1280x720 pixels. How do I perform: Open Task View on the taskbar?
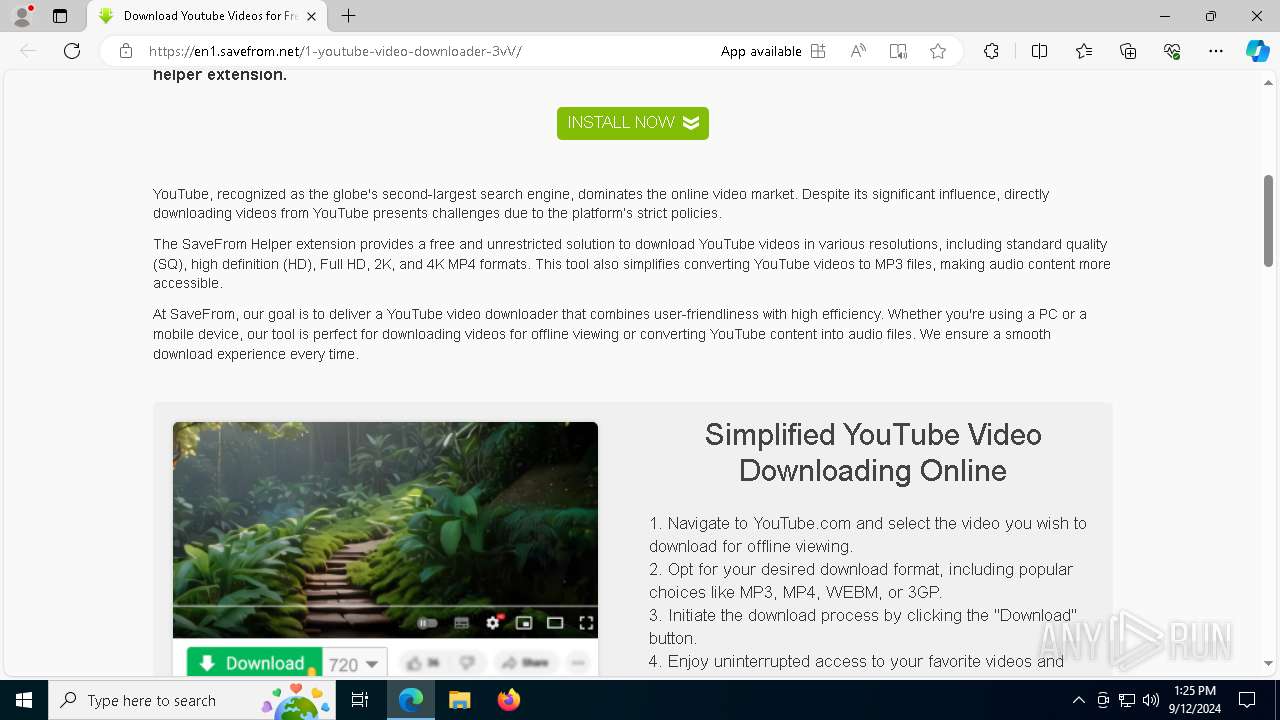pos(360,700)
